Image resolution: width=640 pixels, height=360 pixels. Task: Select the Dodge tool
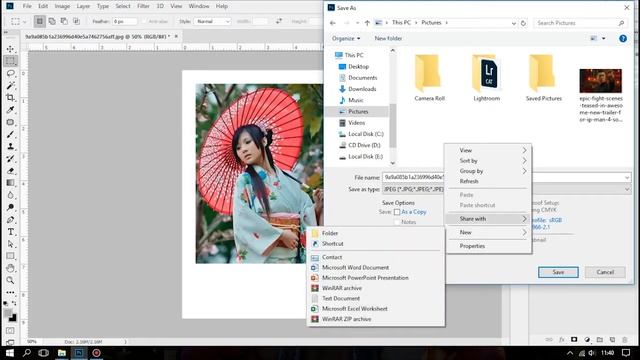11,207
